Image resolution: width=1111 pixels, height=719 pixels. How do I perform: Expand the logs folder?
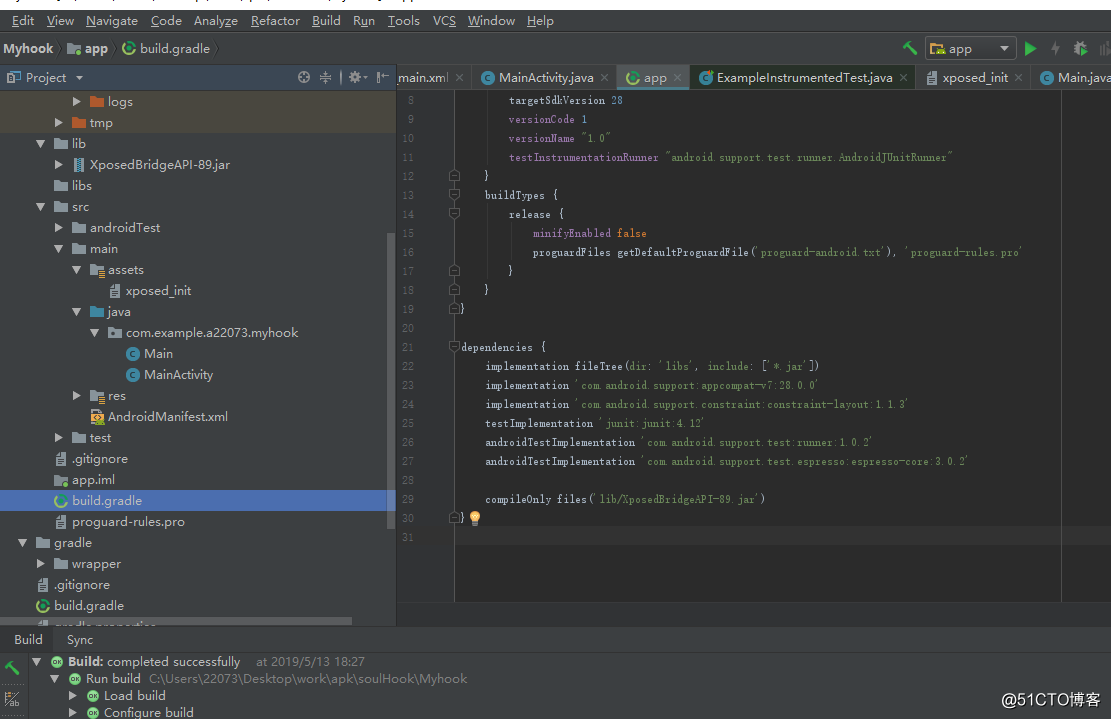click(77, 101)
